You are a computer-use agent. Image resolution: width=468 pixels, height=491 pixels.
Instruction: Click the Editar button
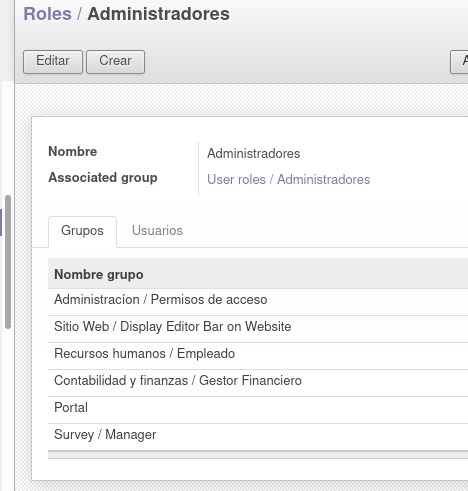pyautogui.click(x=53, y=62)
